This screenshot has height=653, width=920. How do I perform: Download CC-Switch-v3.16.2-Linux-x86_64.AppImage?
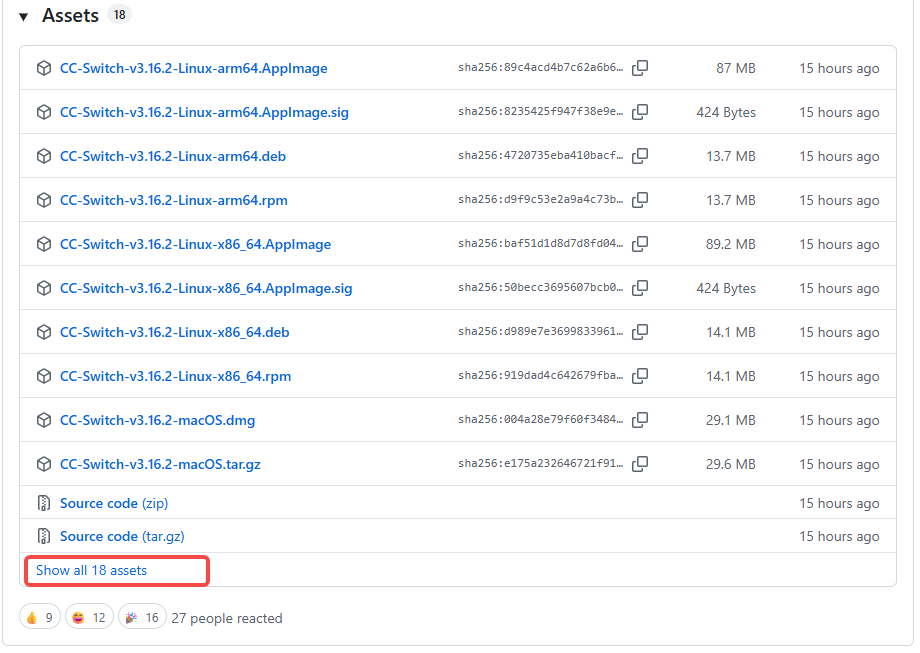tap(195, 244)
